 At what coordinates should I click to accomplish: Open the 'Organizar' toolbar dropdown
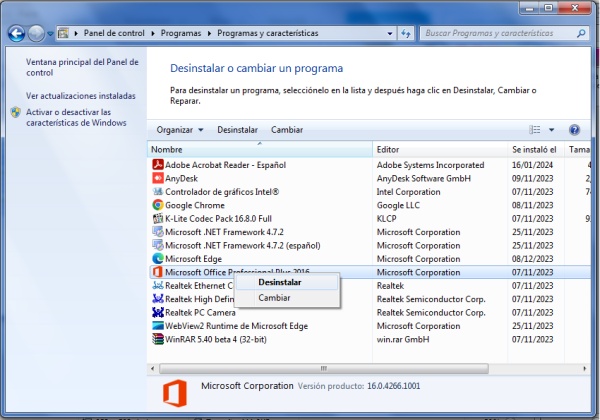click(x=179, y=130)
